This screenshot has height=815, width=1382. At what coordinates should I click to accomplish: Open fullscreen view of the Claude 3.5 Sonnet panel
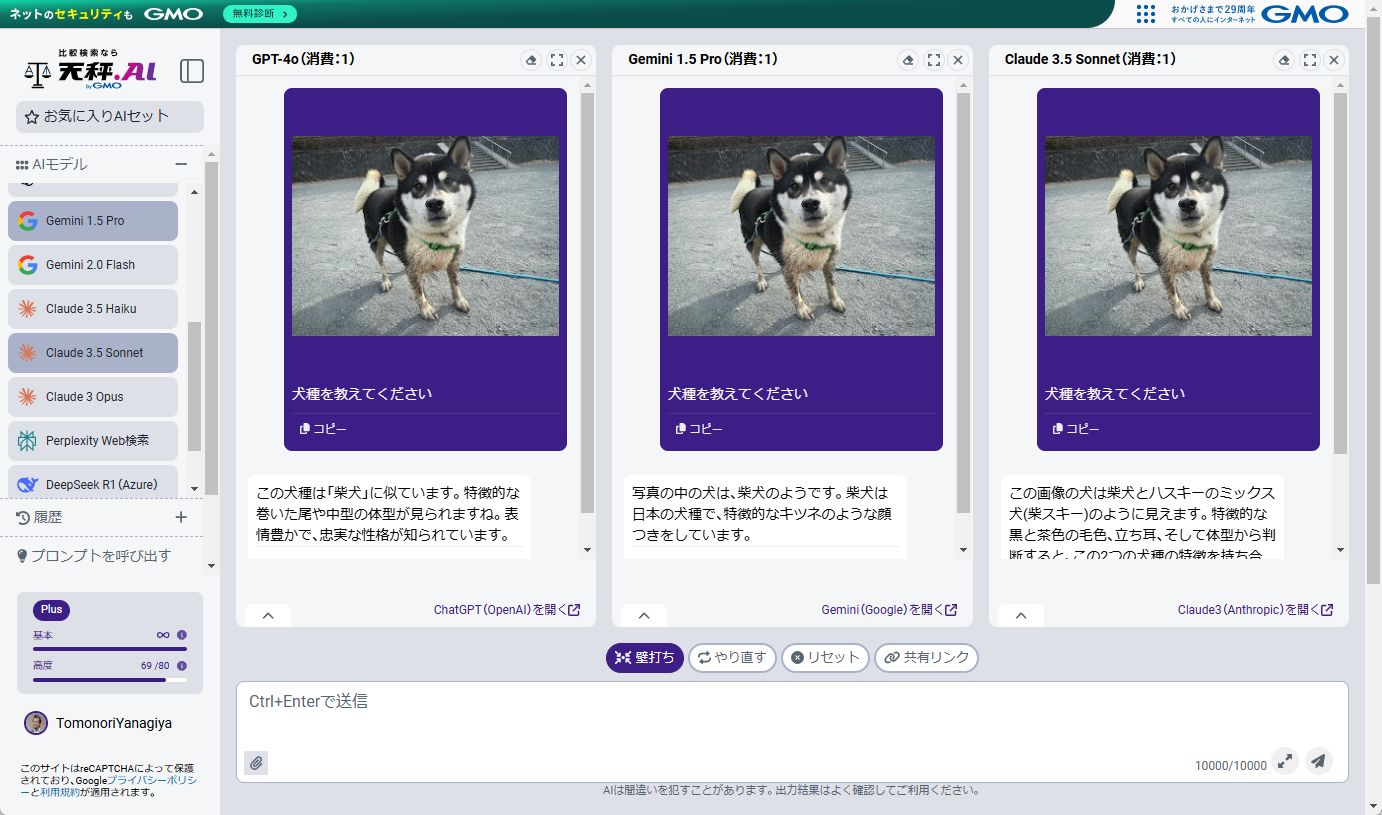1310,59
